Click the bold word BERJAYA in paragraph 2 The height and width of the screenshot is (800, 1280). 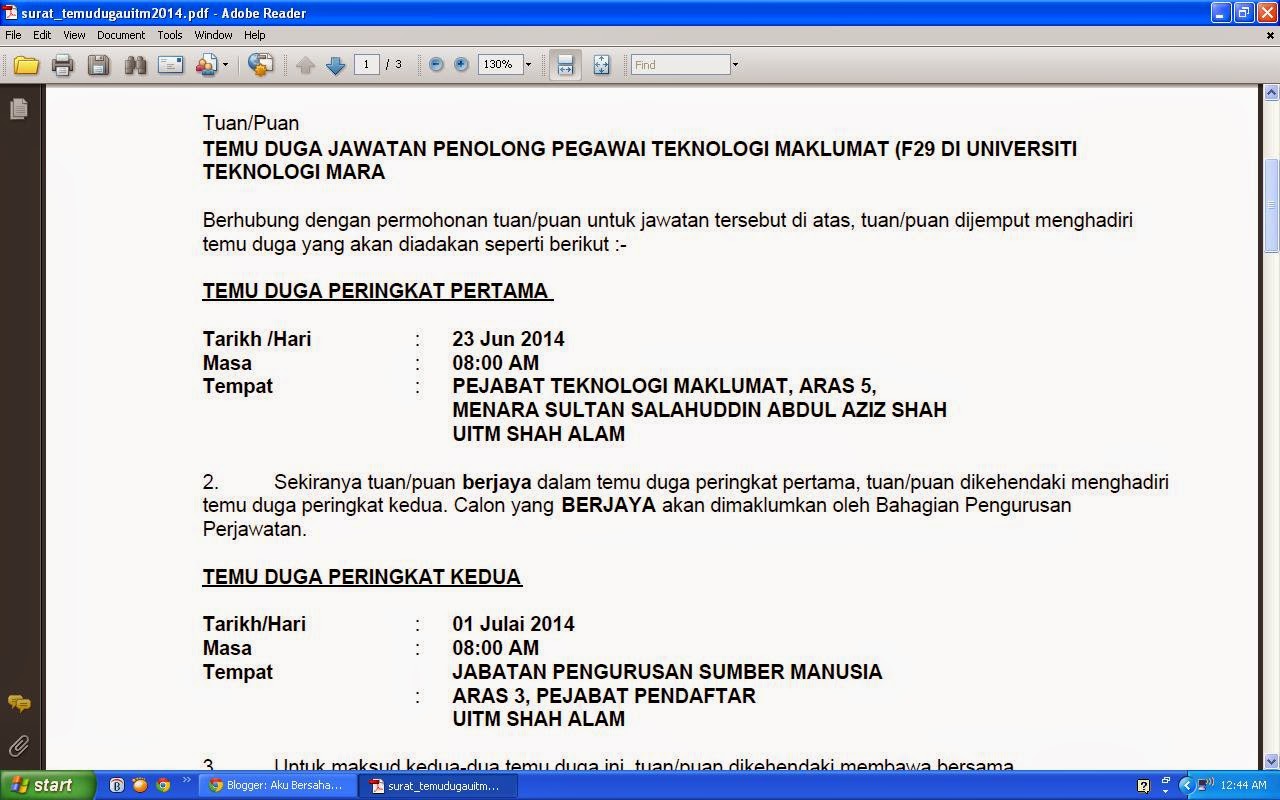pos(608,505)
